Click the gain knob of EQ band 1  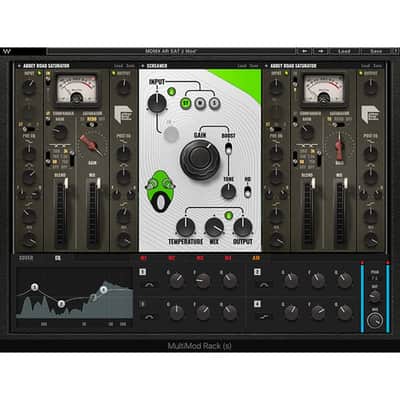point(176,281)
